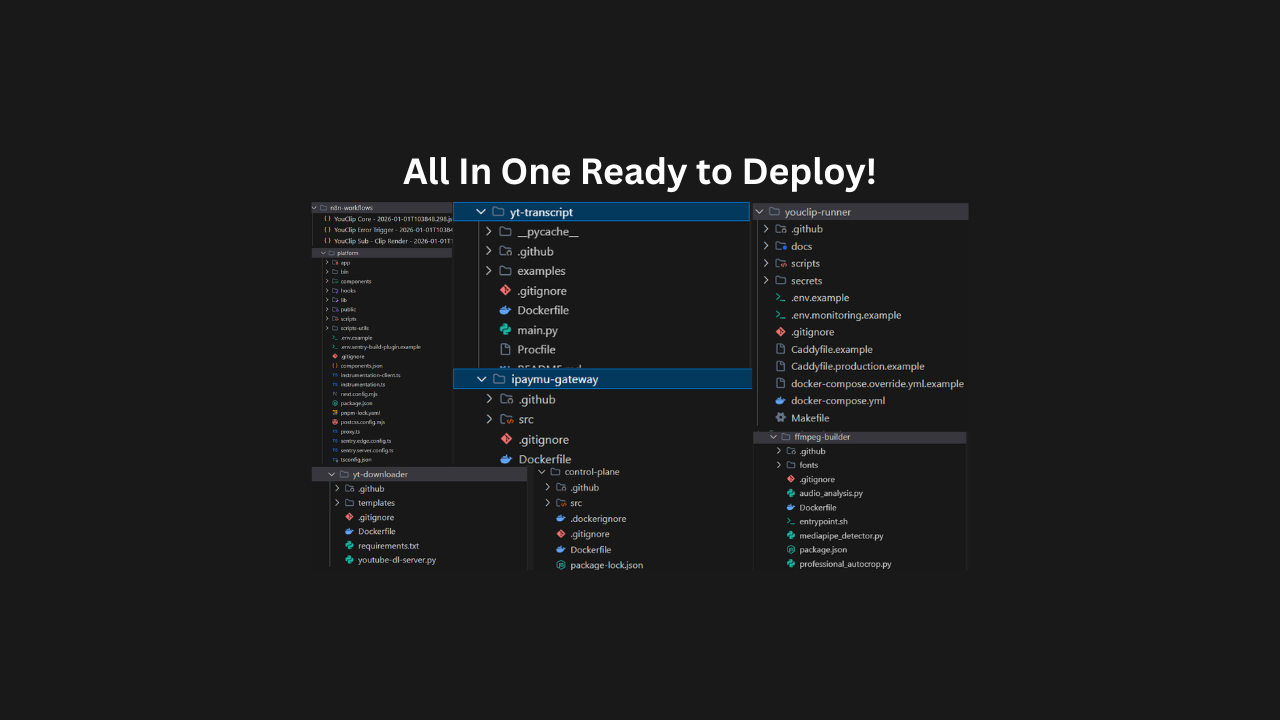Viewport: 1280px width, 720px height.
Task: Expand the fonts folder in ffmpeg-builder
Action: [x=778, y=465]
